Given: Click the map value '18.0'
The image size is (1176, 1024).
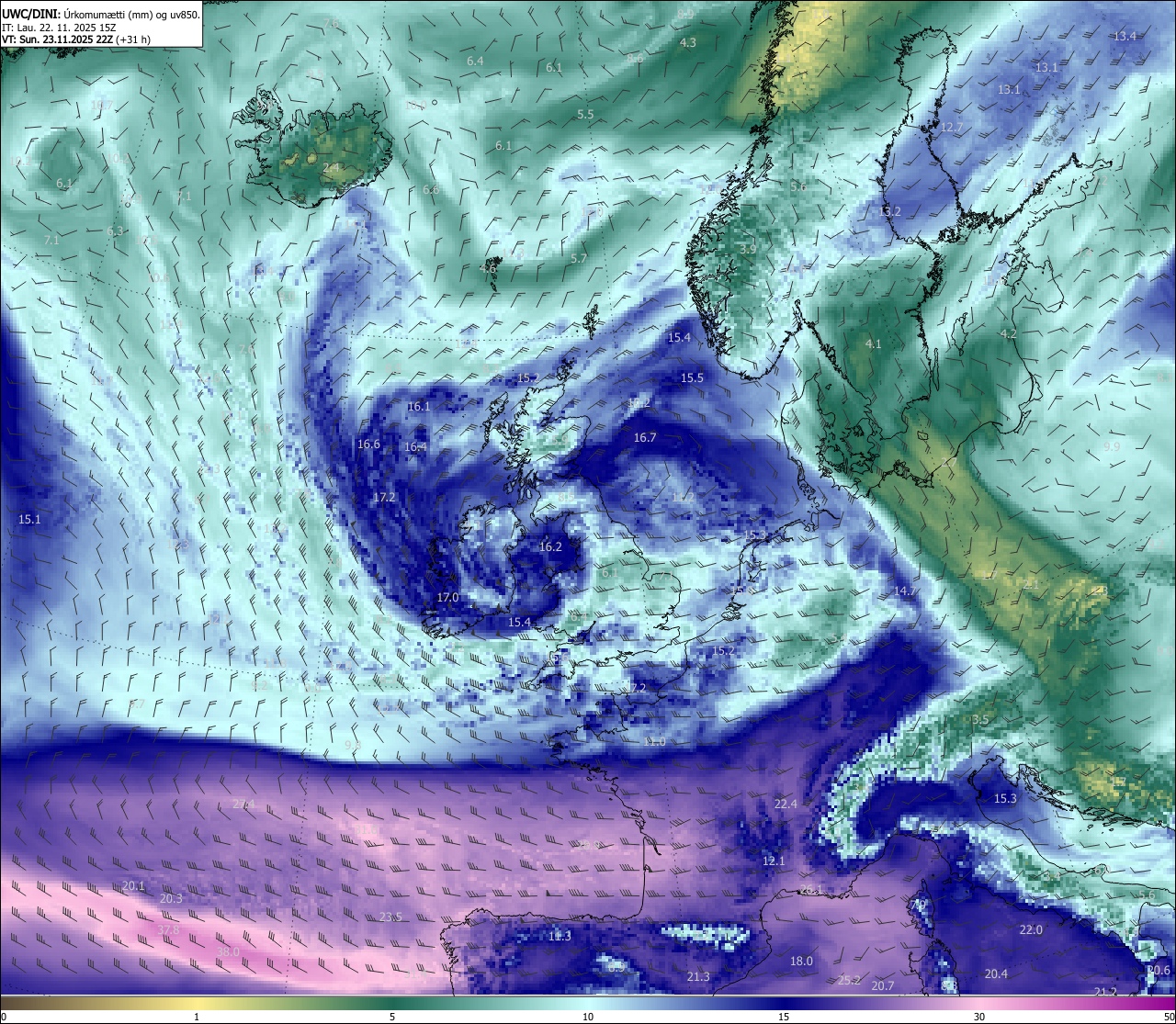Looking at the screenshot, I should coord(801,961).
